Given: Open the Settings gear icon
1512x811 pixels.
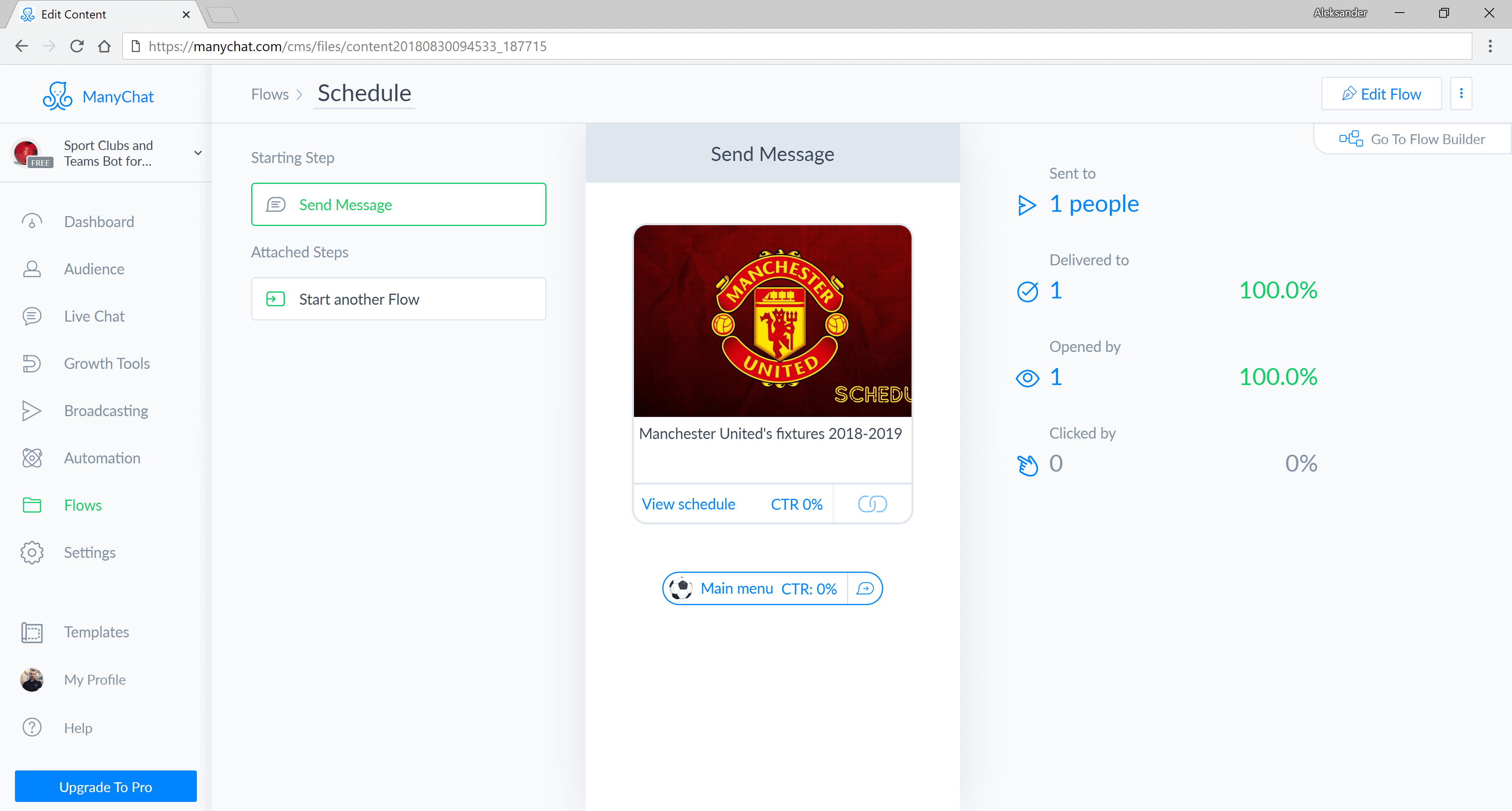Looking at the screenshot, I should (x=31, y=552).
